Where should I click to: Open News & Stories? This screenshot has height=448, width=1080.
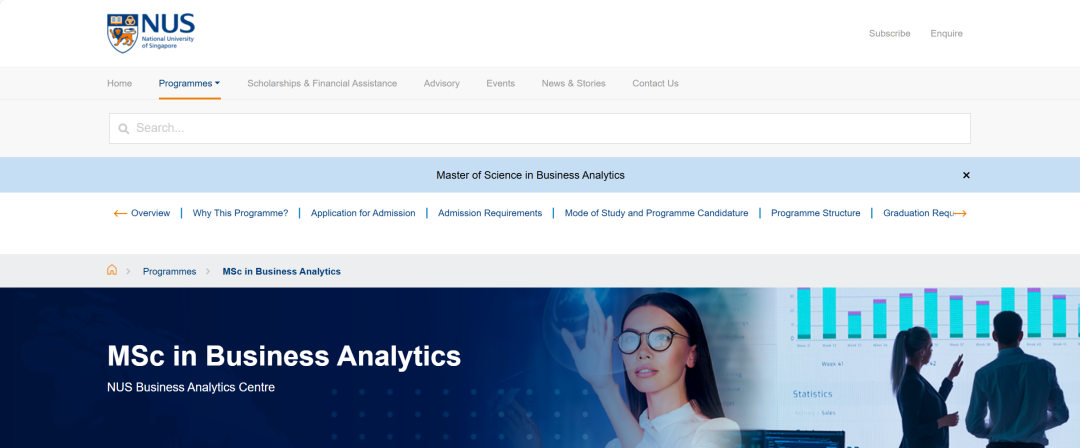click(573, 83)
